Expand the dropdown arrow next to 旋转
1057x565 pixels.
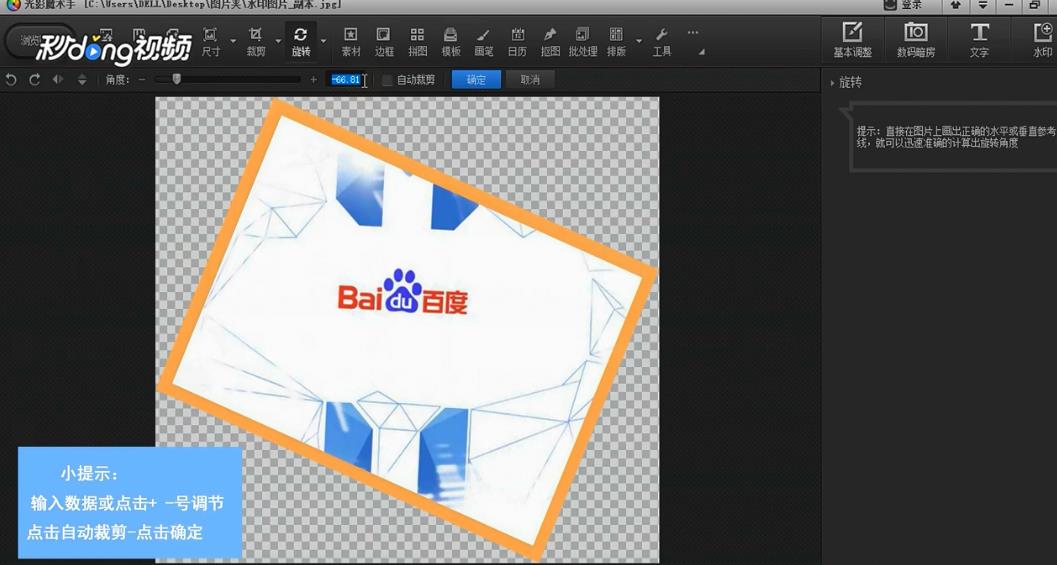click(324, 41)
